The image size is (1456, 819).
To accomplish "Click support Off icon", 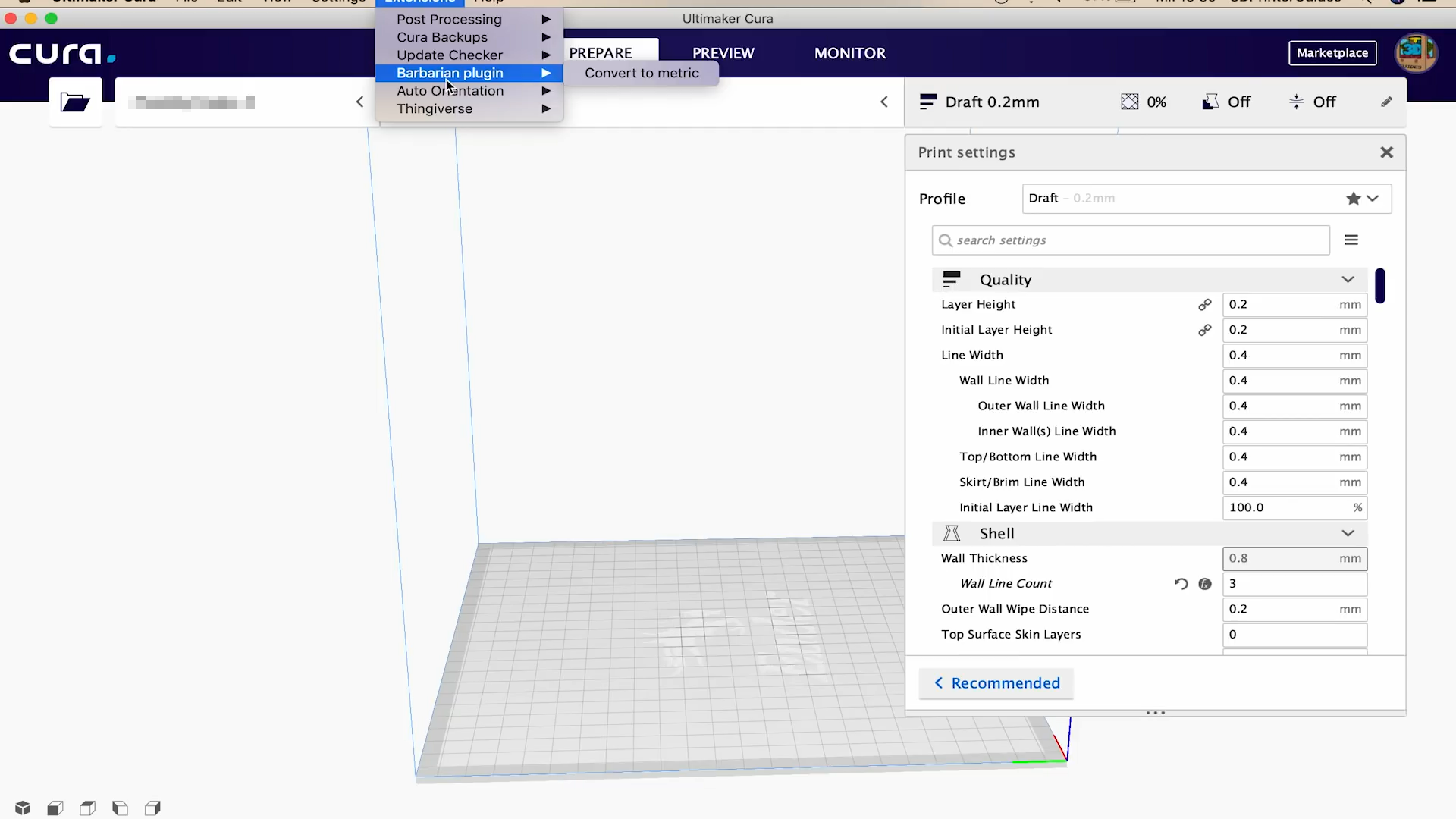I will click(x=1211, y=102).
